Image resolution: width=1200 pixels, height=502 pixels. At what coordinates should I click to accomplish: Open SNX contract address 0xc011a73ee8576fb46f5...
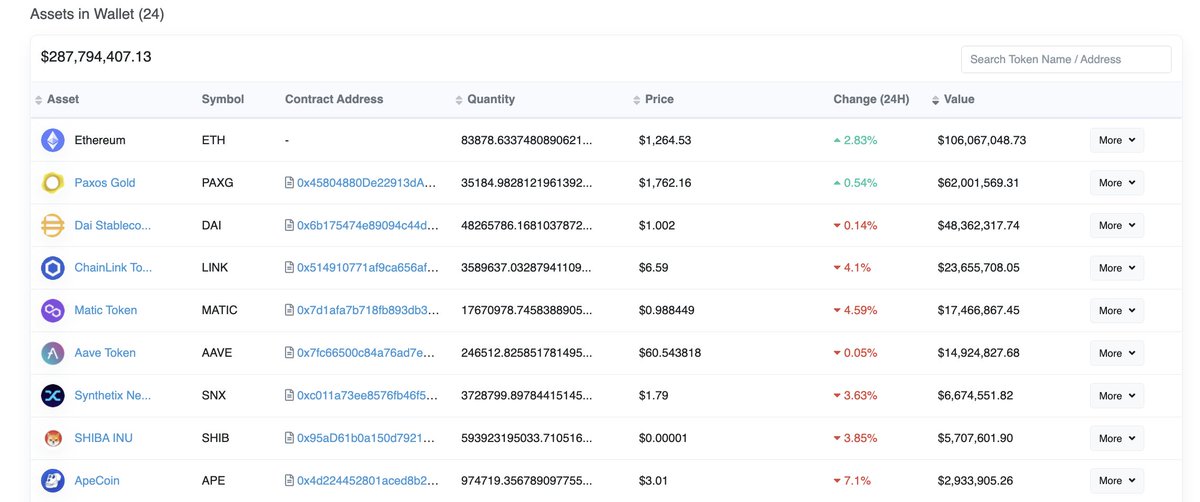368,395
